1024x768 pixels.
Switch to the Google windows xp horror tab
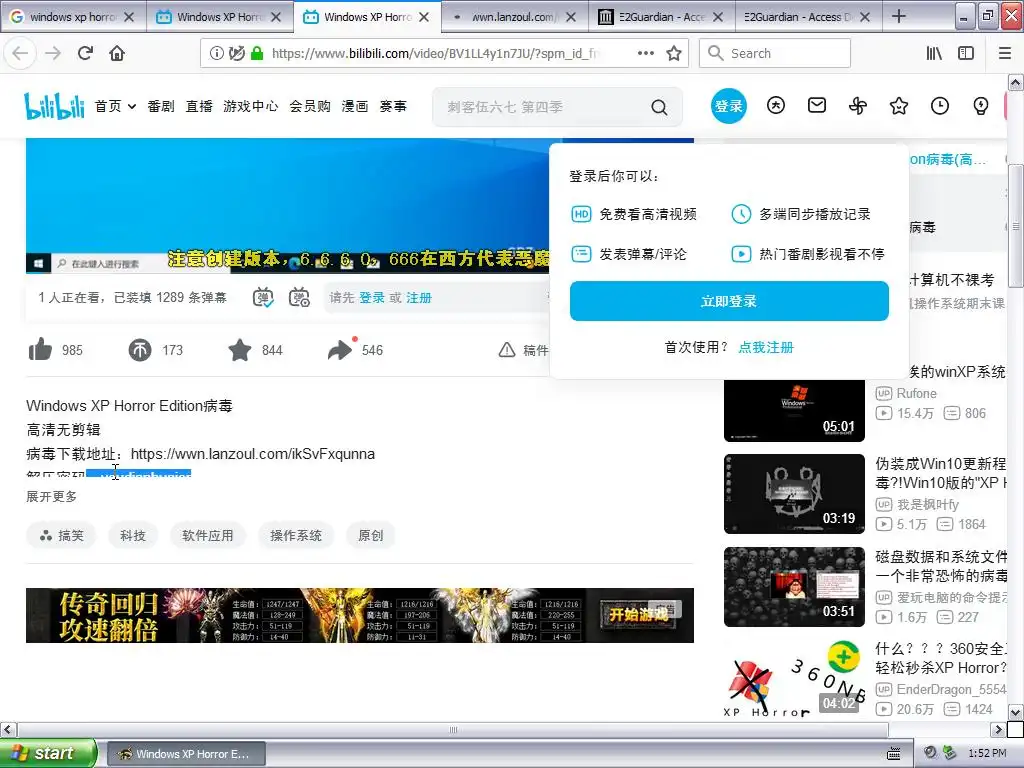(73, 17)
